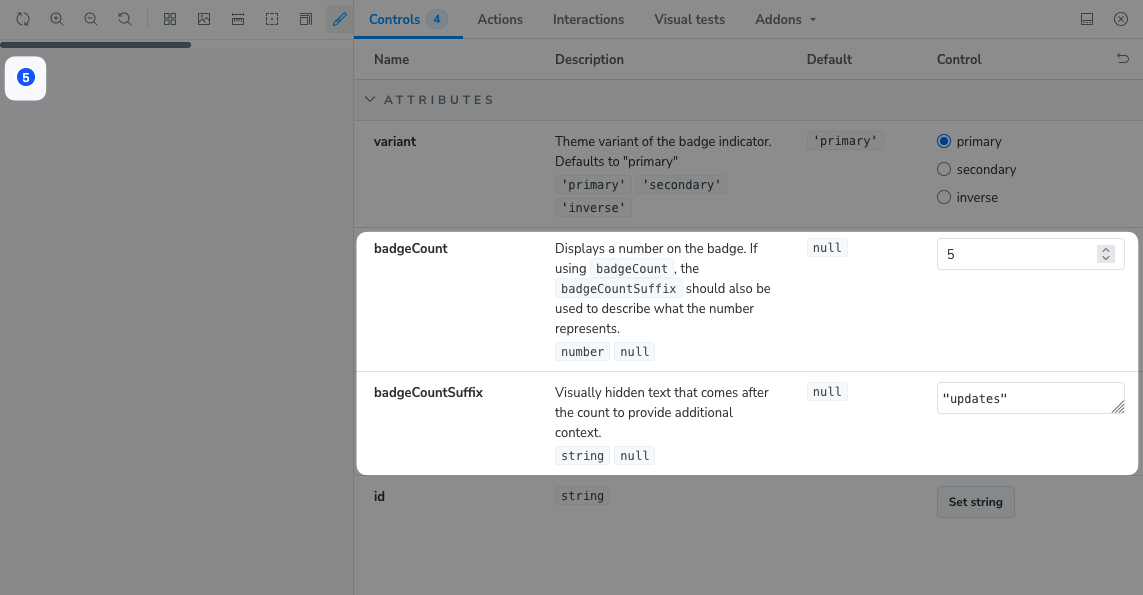Open the change background image icon
Screen dimensions: 1143x595
pyautogui.click(x=204, y=19)
